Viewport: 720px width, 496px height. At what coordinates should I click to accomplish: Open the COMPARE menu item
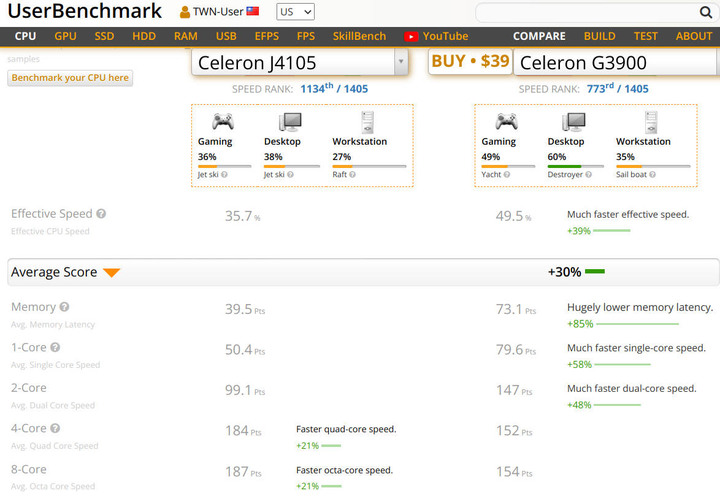(x=539, y=36)
